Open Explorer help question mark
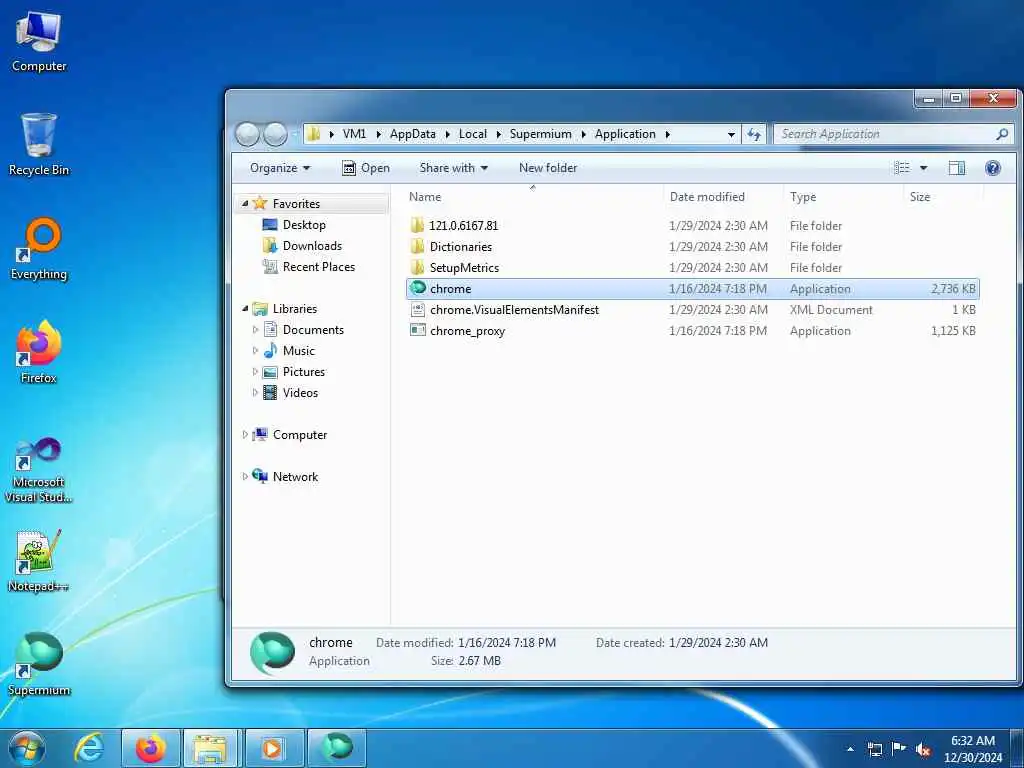The width and height of the screenshot is (1024, 768). coord(993,168)
